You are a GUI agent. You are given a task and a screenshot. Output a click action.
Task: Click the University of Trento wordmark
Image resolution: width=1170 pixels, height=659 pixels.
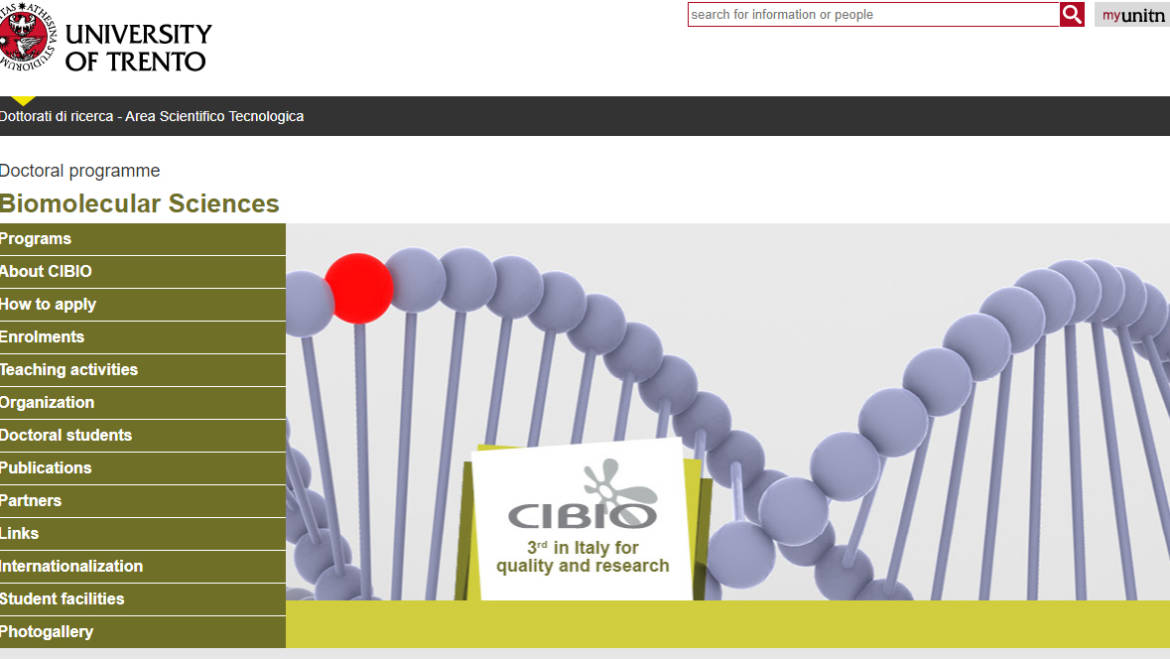[x=138, y=48]
